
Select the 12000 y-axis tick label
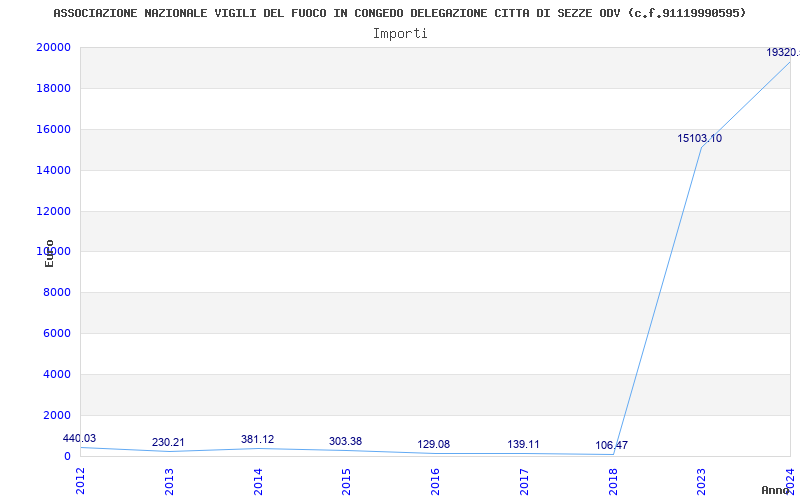(x=53, y=211)
